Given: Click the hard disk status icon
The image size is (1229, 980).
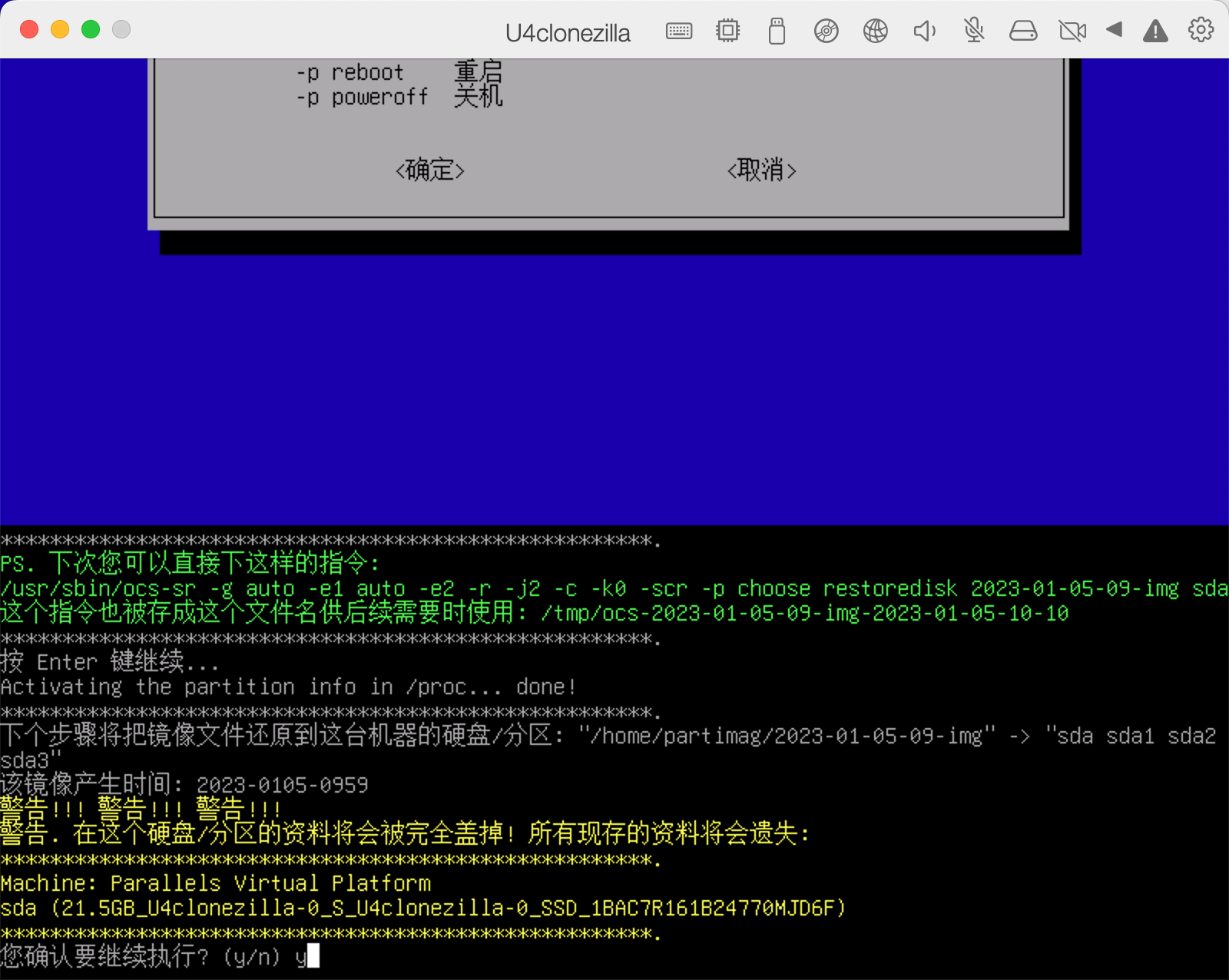Looking at the screenshot, I should pos(1024,31).
